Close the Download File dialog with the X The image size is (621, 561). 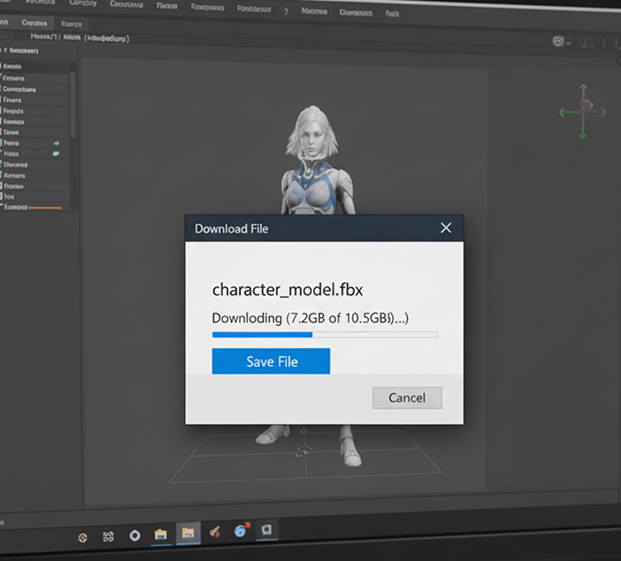pyautogui.click(x=446, y=228)
